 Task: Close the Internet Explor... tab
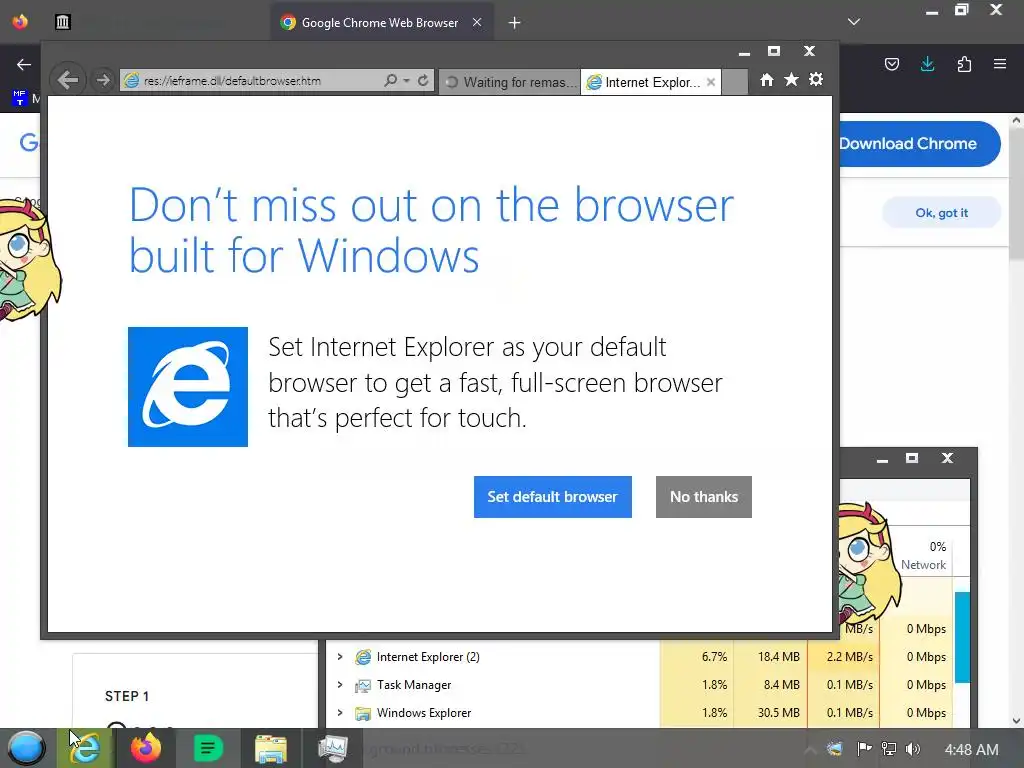click(711, 82)
